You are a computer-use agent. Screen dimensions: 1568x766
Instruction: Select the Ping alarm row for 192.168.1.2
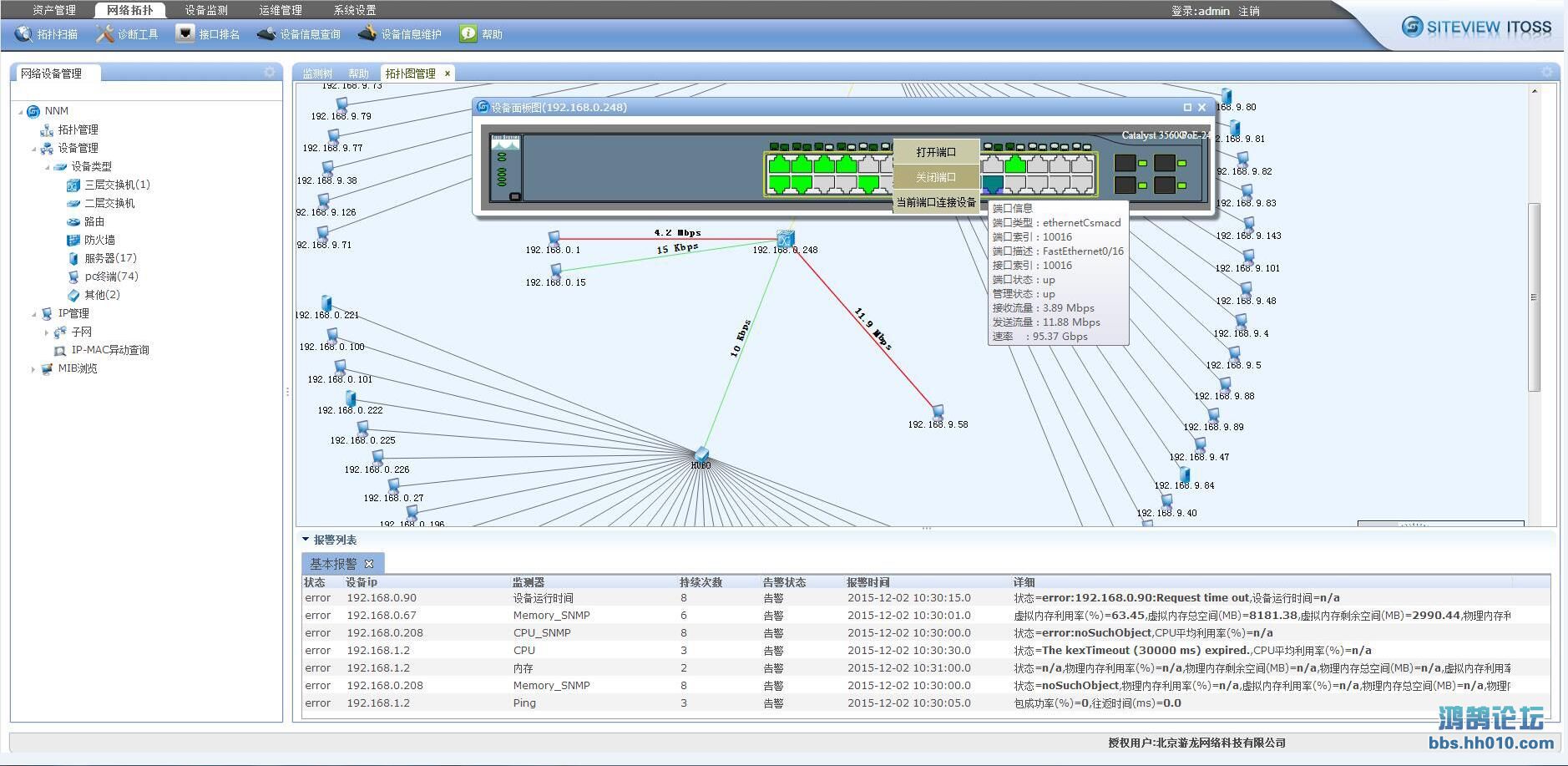[x=926, y=703]
